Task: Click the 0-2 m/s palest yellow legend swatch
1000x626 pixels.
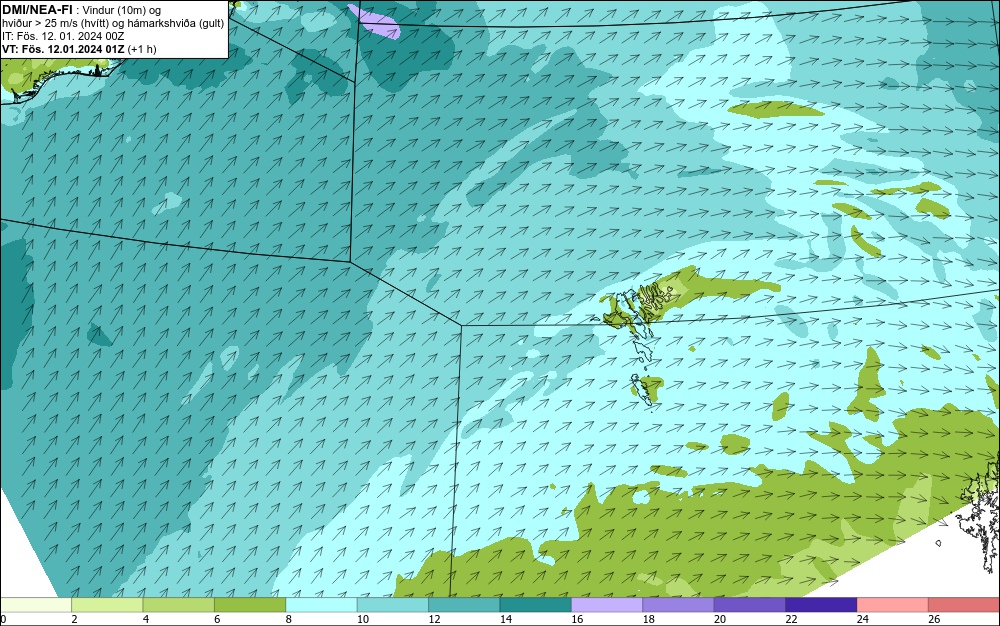Action: (36, 605)
